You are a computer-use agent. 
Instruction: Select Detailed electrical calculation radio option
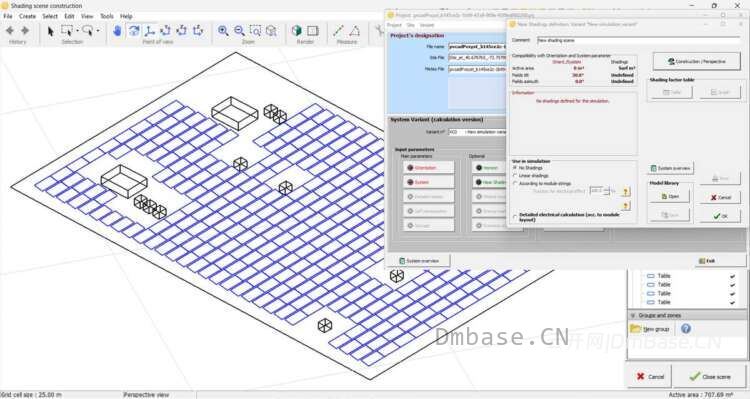pos(515,217)
